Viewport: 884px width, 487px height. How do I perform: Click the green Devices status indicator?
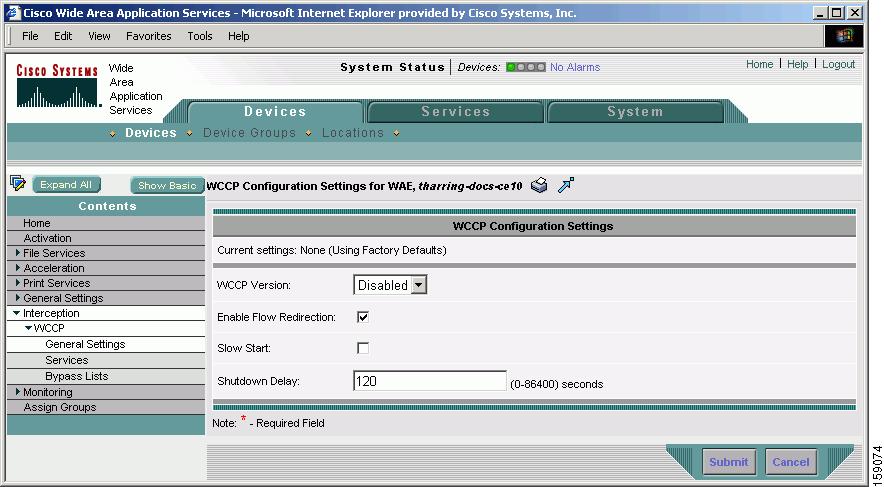tap(511, 67)
